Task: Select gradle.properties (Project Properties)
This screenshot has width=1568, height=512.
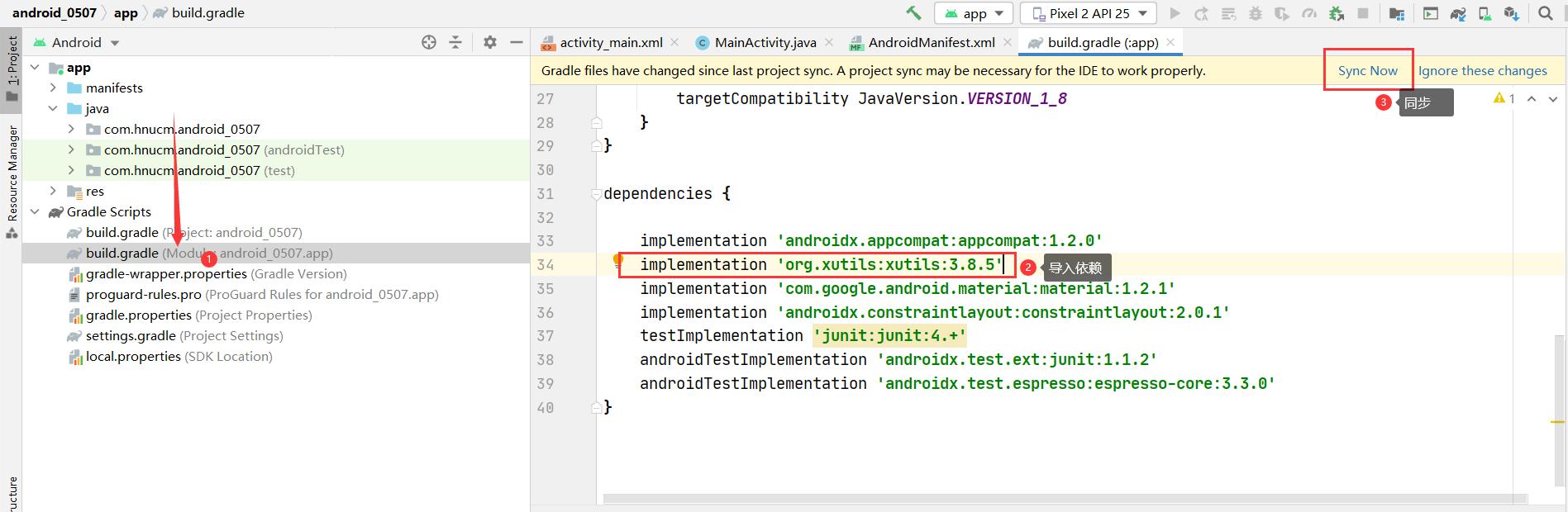Action: pos(276,315)
